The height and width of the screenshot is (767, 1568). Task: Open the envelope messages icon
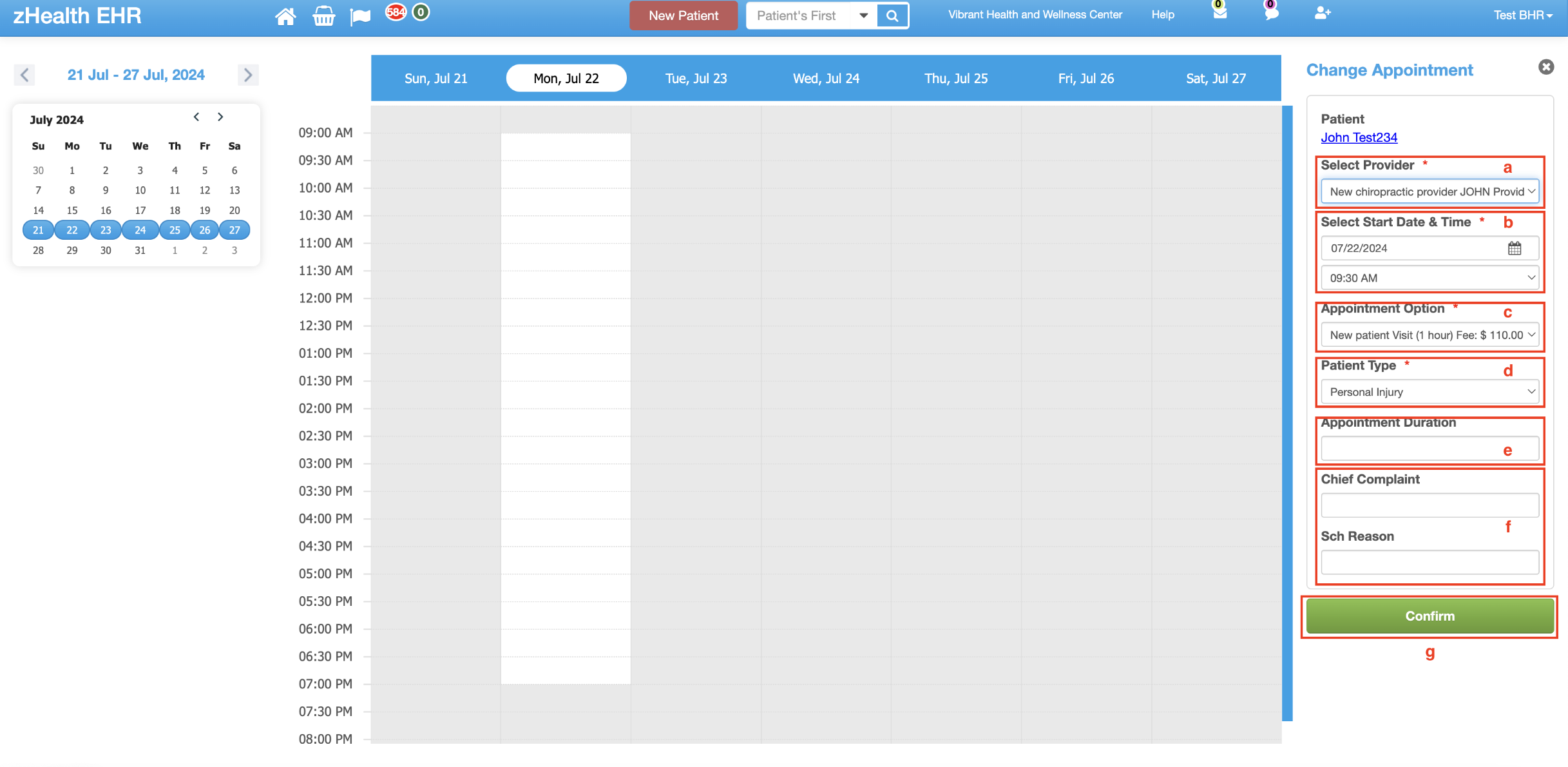1219,12
